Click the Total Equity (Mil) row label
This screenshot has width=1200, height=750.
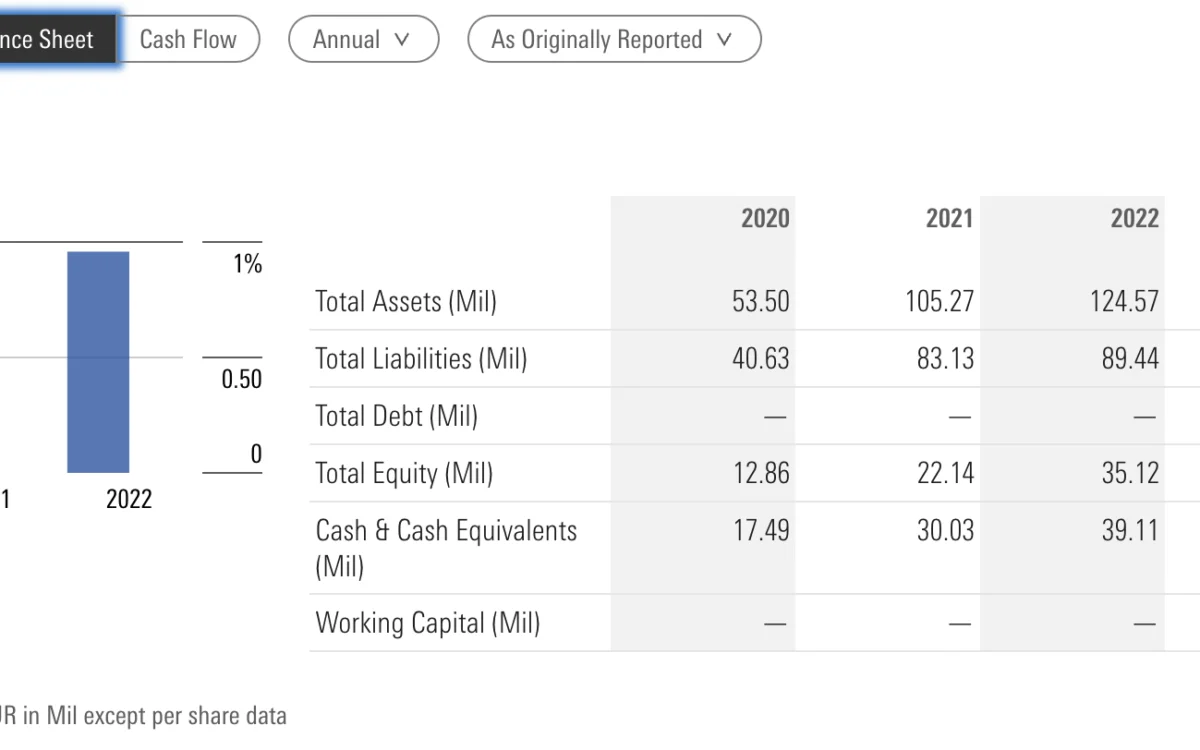click(404, 473)
